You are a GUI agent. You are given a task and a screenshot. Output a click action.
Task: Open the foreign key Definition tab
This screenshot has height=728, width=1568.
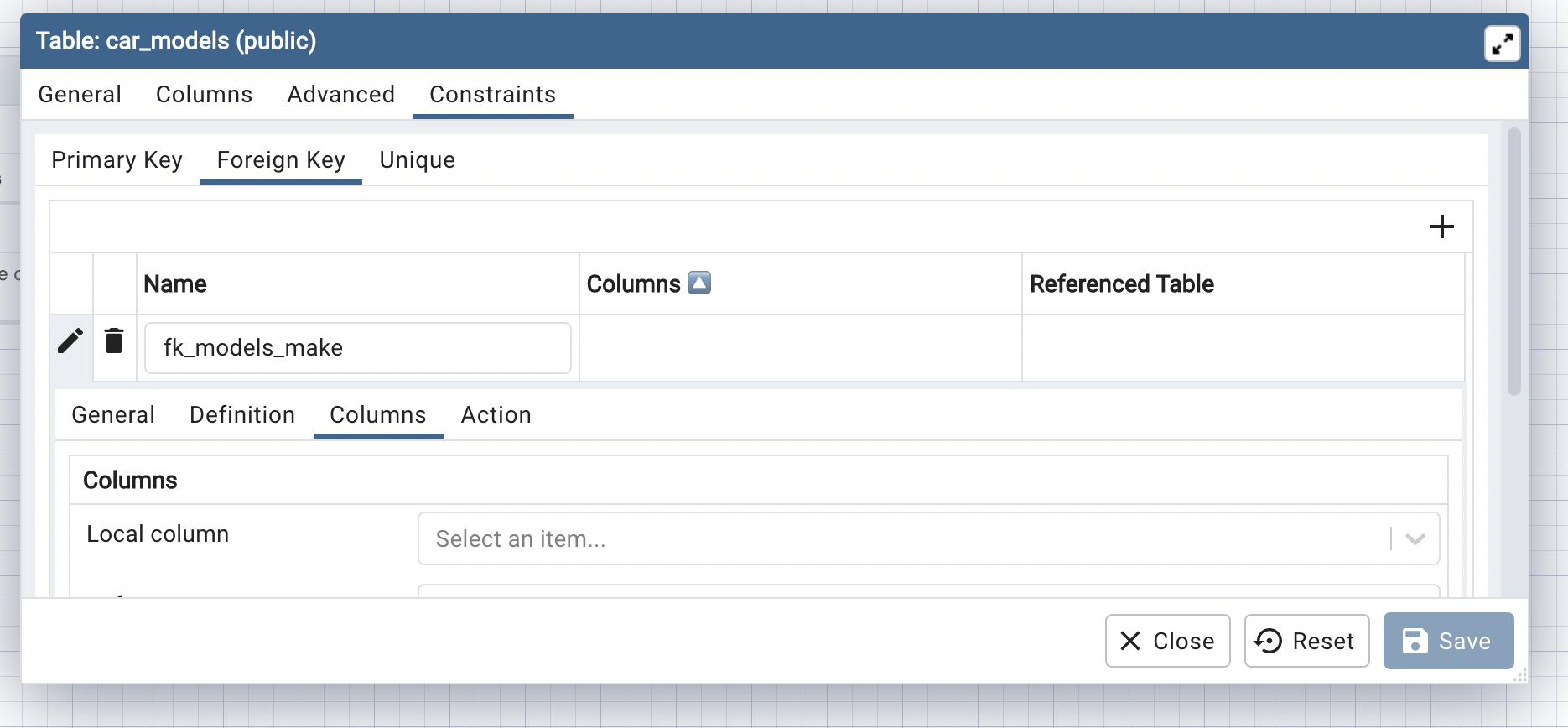coord(241,415)
